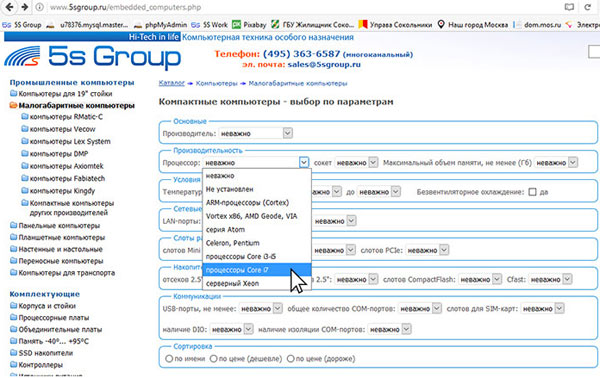Open the Cfast dropdown
The width and height of the screenshot is (600, 378).
(551, 279)
